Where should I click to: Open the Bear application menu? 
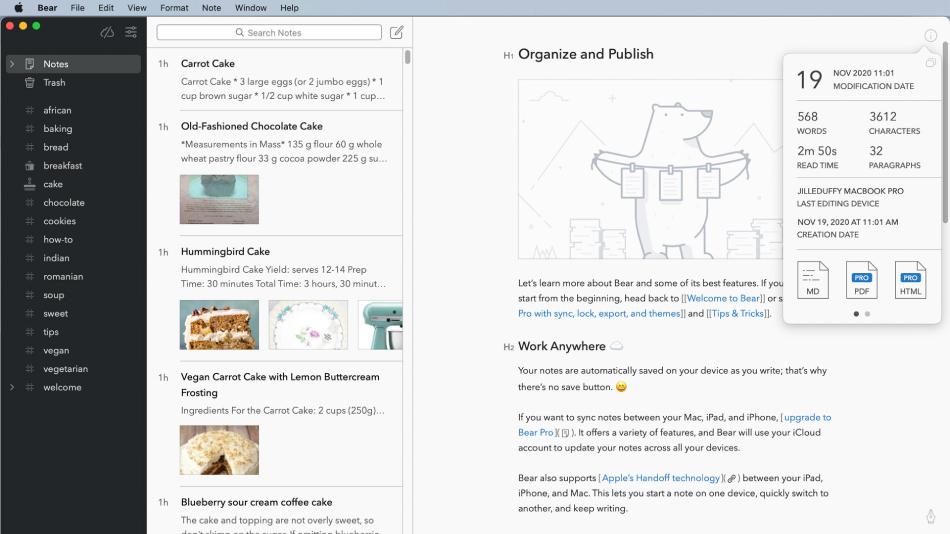(x=47, y=8)
